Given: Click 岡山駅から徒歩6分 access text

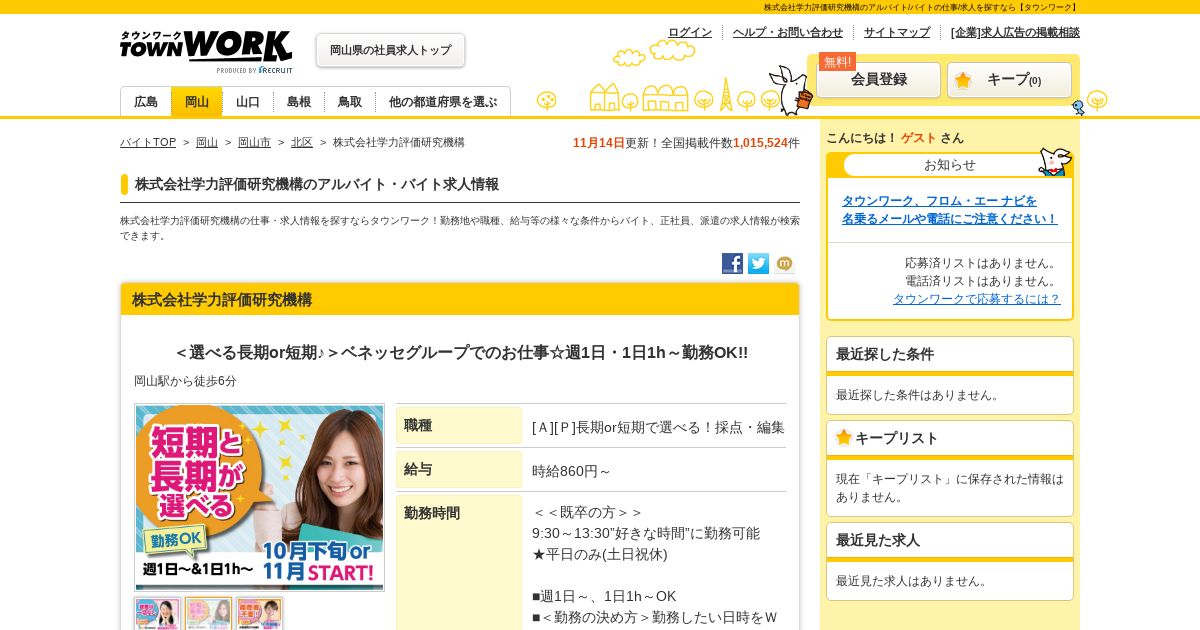Looking at the screenshot, I should [x=186, y=381].
